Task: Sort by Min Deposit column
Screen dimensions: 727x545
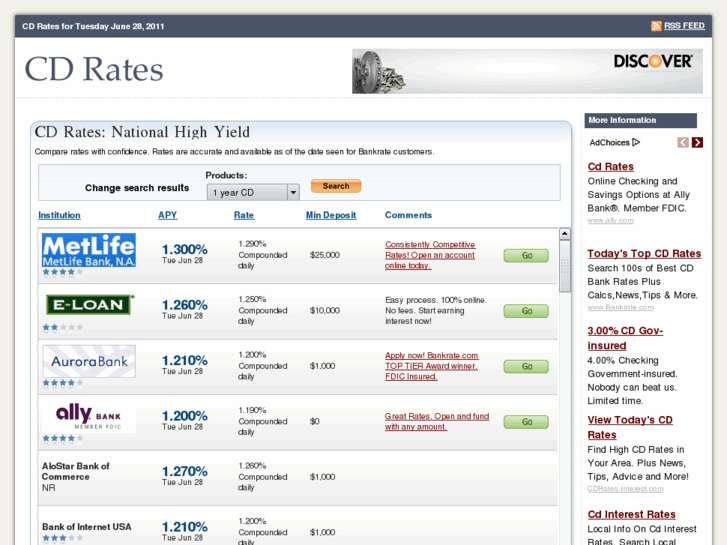Action: point(330,215)
